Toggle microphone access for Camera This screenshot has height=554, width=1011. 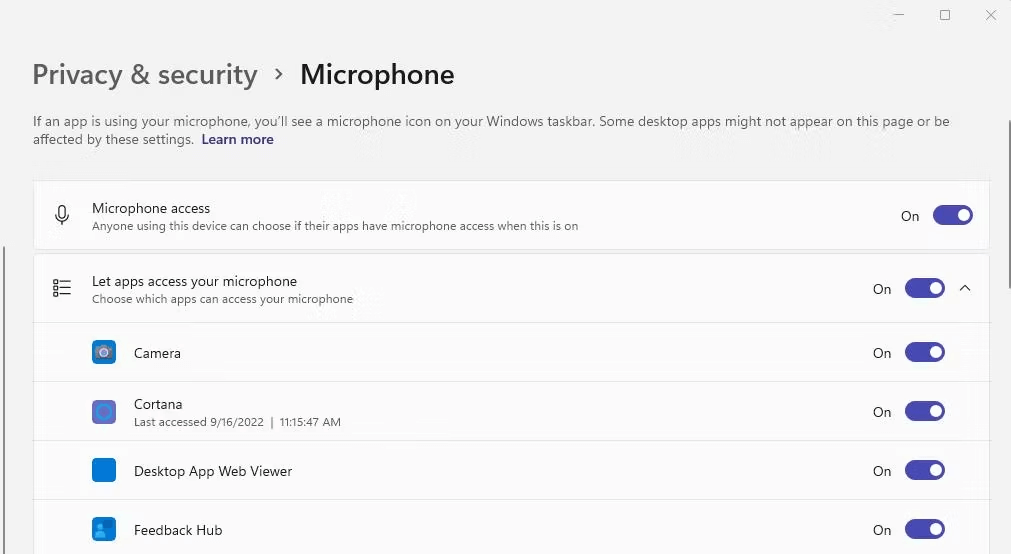pyautogui.click(x=924, y=352)
